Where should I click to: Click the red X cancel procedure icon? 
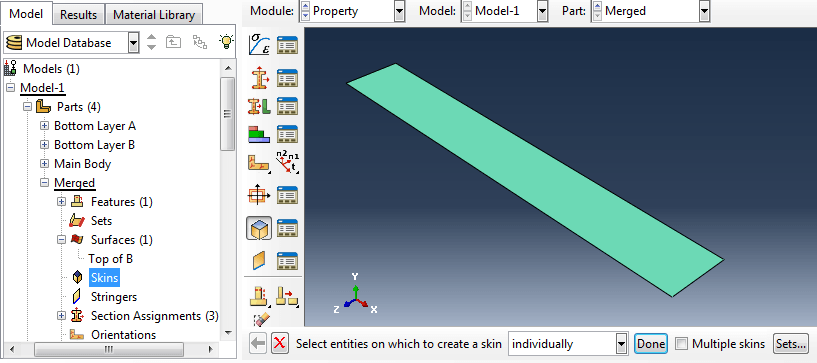280,344
